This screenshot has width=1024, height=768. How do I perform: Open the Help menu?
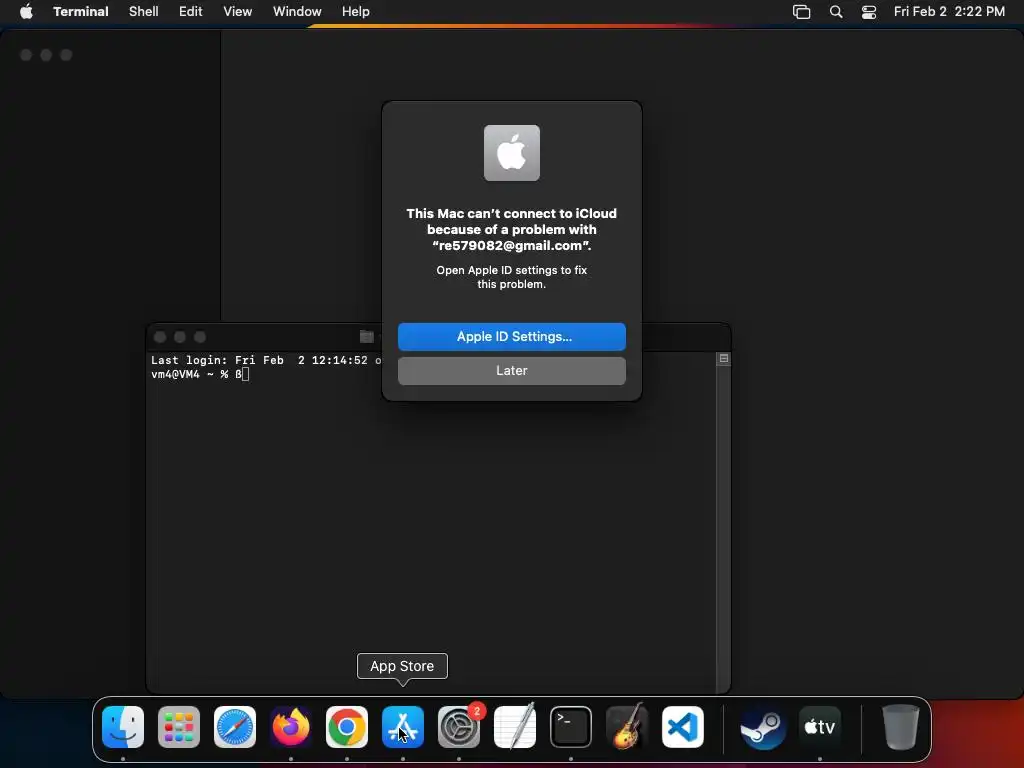click(356, 11)
